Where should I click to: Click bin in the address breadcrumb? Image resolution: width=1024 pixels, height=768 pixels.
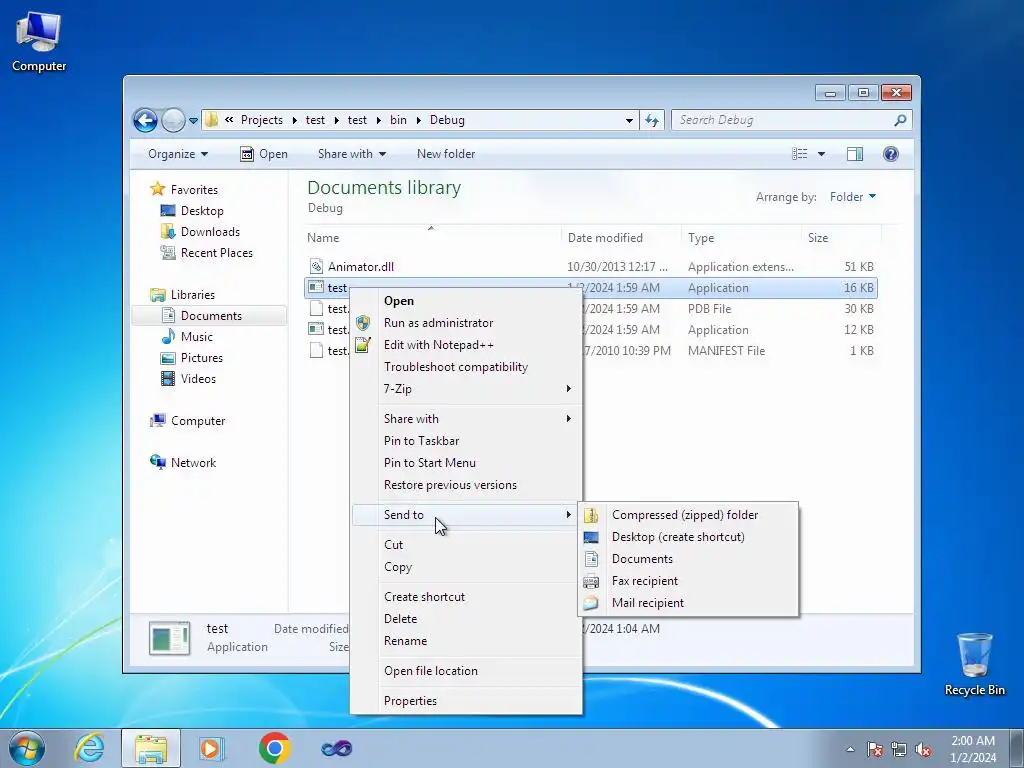point(398,120)
